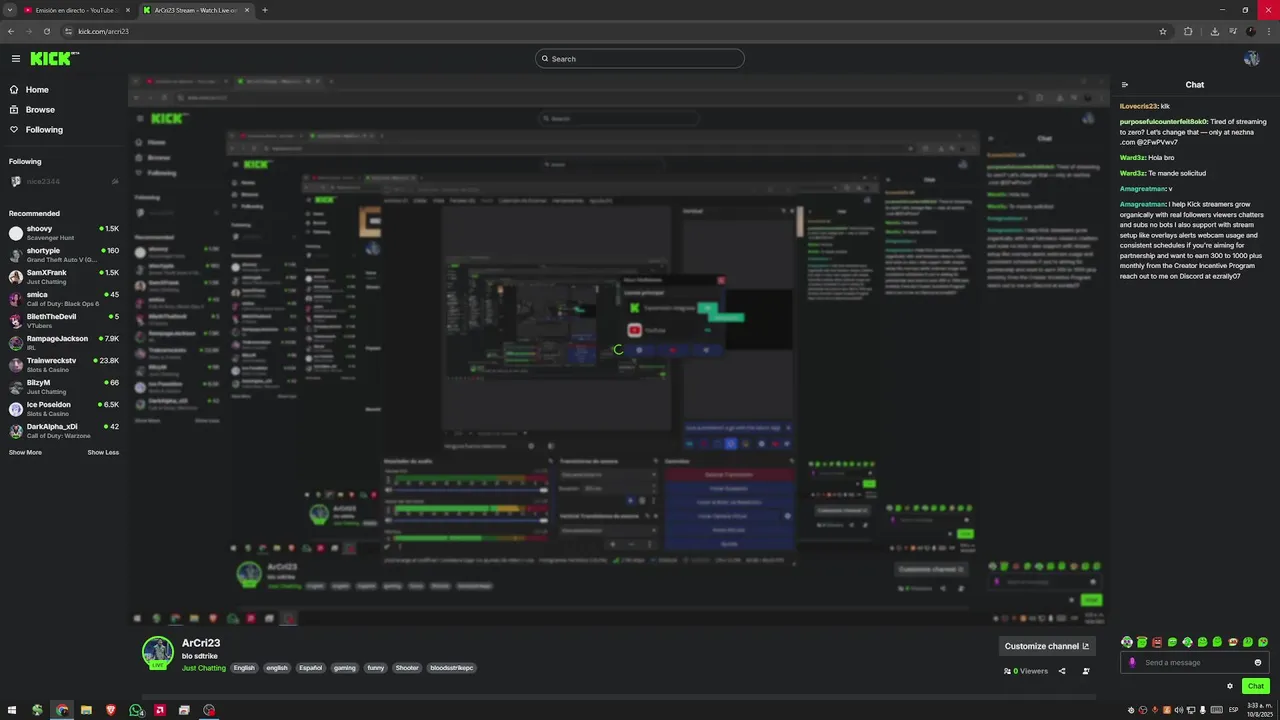
Task: Collapse recommended list with Show Less
Action: point(103,452)
